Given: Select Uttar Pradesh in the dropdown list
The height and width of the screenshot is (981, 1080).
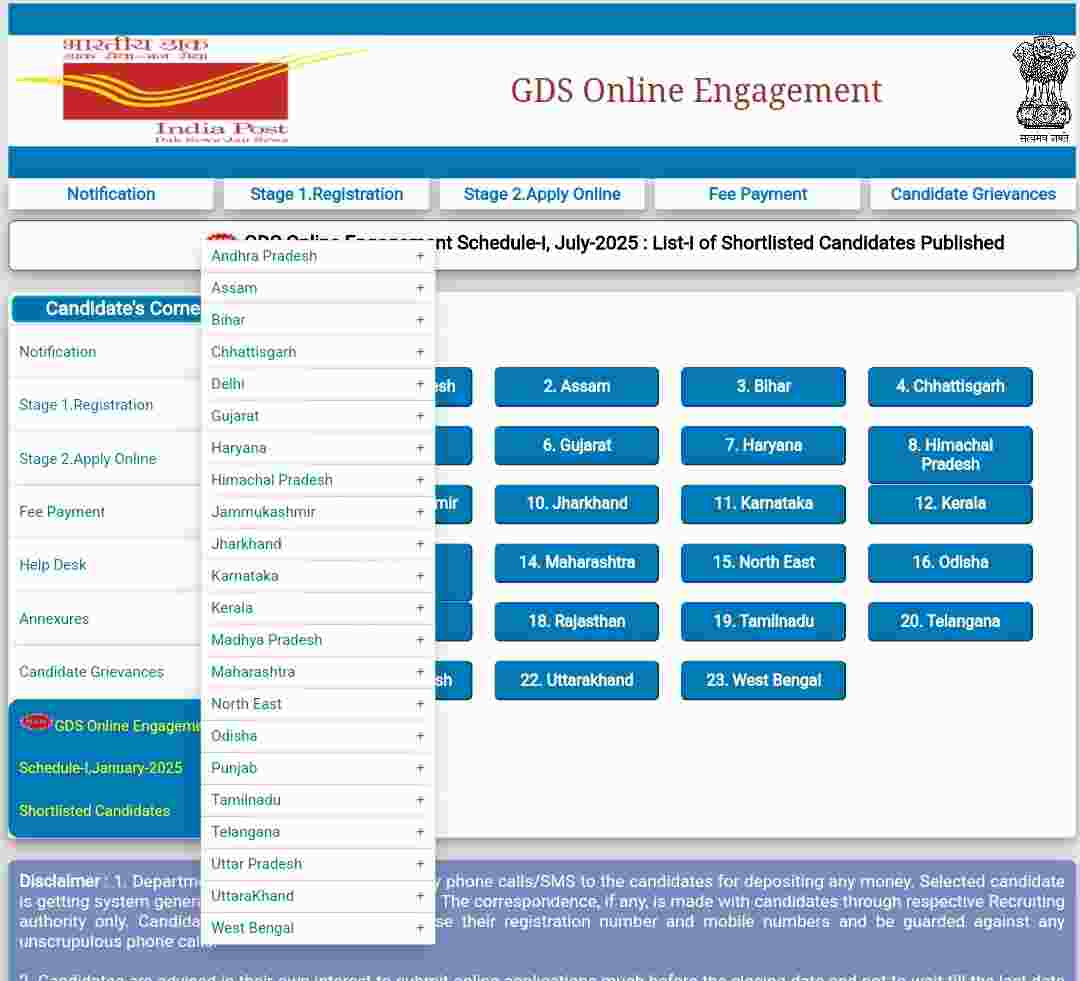Looking at the screenshot, I should pos(318,864).
